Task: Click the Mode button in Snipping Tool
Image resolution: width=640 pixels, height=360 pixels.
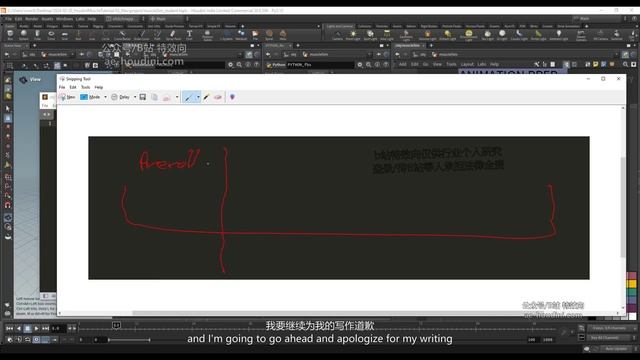Action: [x=90, y=97]
